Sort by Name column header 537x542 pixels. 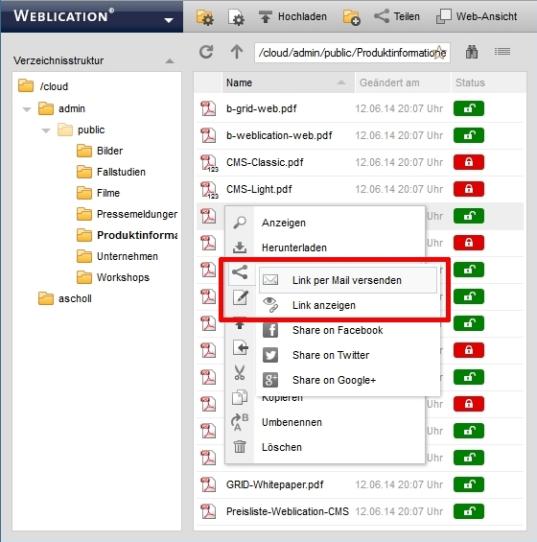[288, 83]
